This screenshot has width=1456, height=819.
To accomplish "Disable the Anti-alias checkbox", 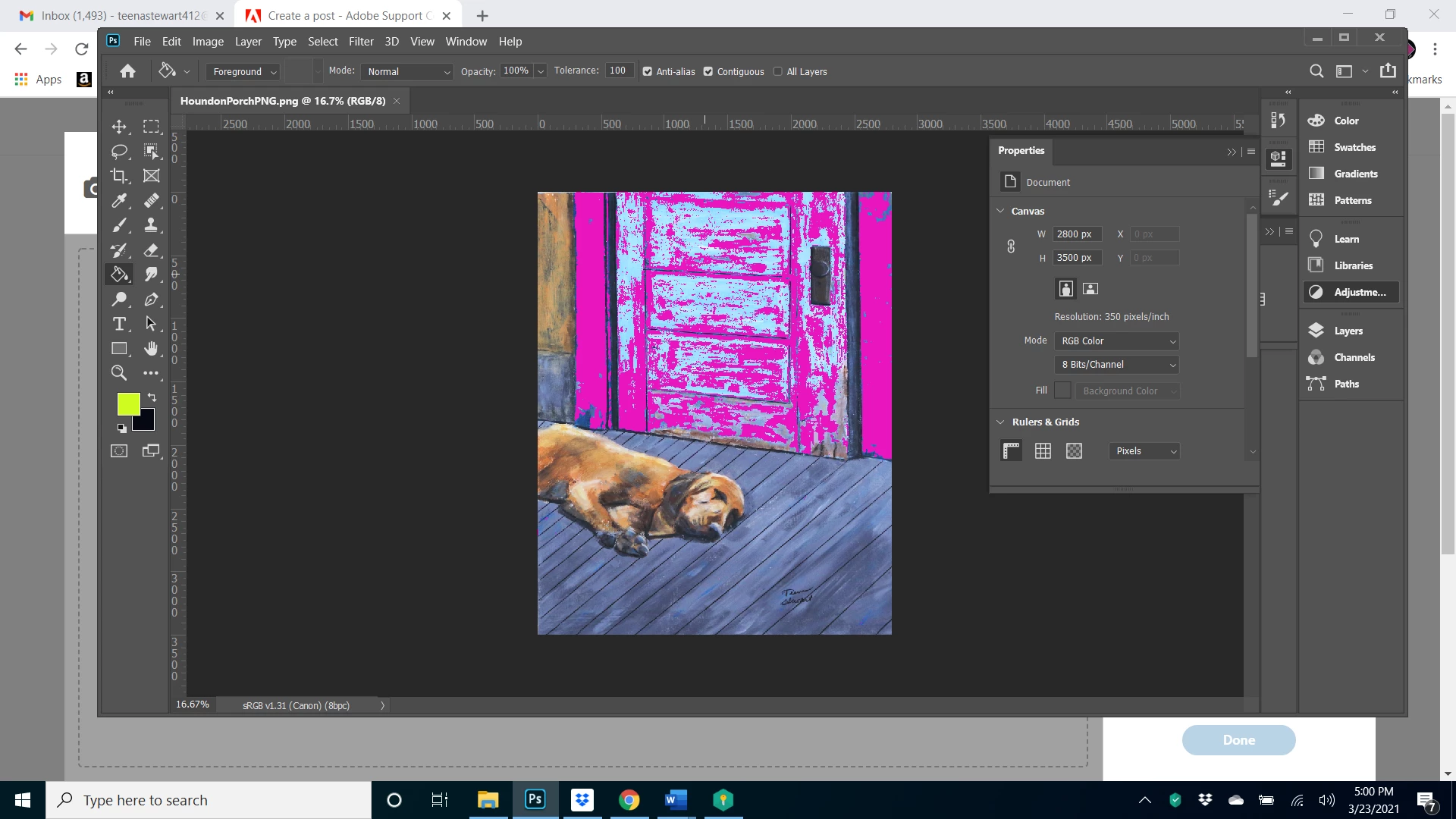I will [x=648, y=72].
